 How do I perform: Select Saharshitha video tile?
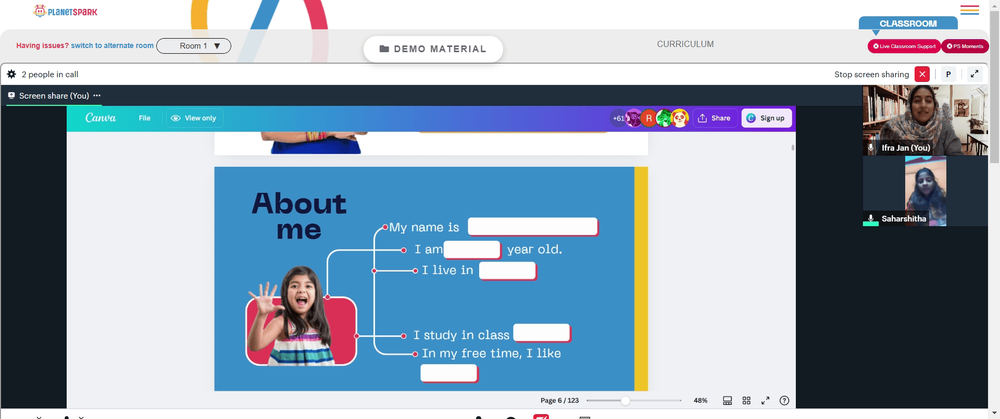point(925,191)
